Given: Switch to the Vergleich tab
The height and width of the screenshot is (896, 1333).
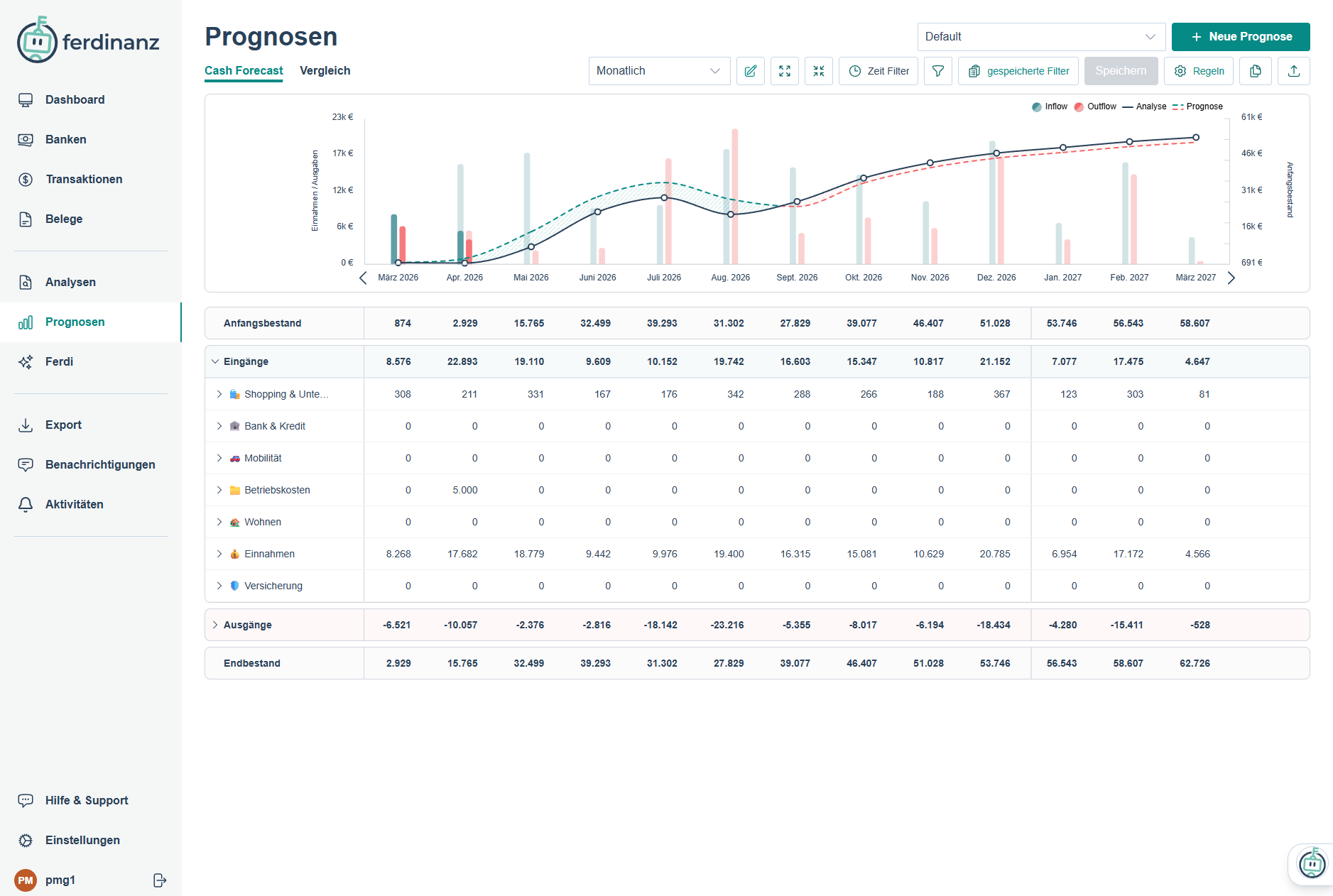Looking at the screenshot, I should click(325, 71).
